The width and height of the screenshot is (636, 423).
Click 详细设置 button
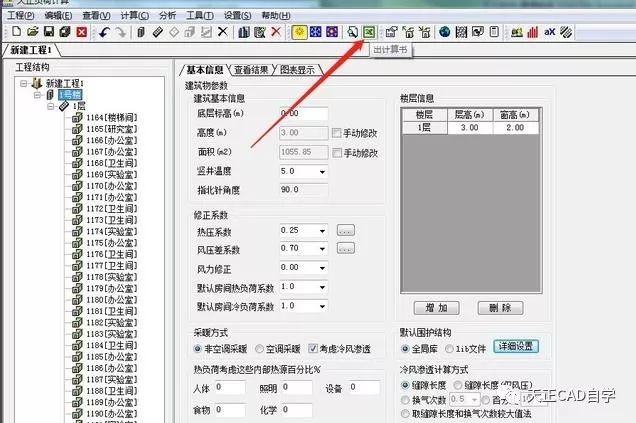tap(516, 346)
